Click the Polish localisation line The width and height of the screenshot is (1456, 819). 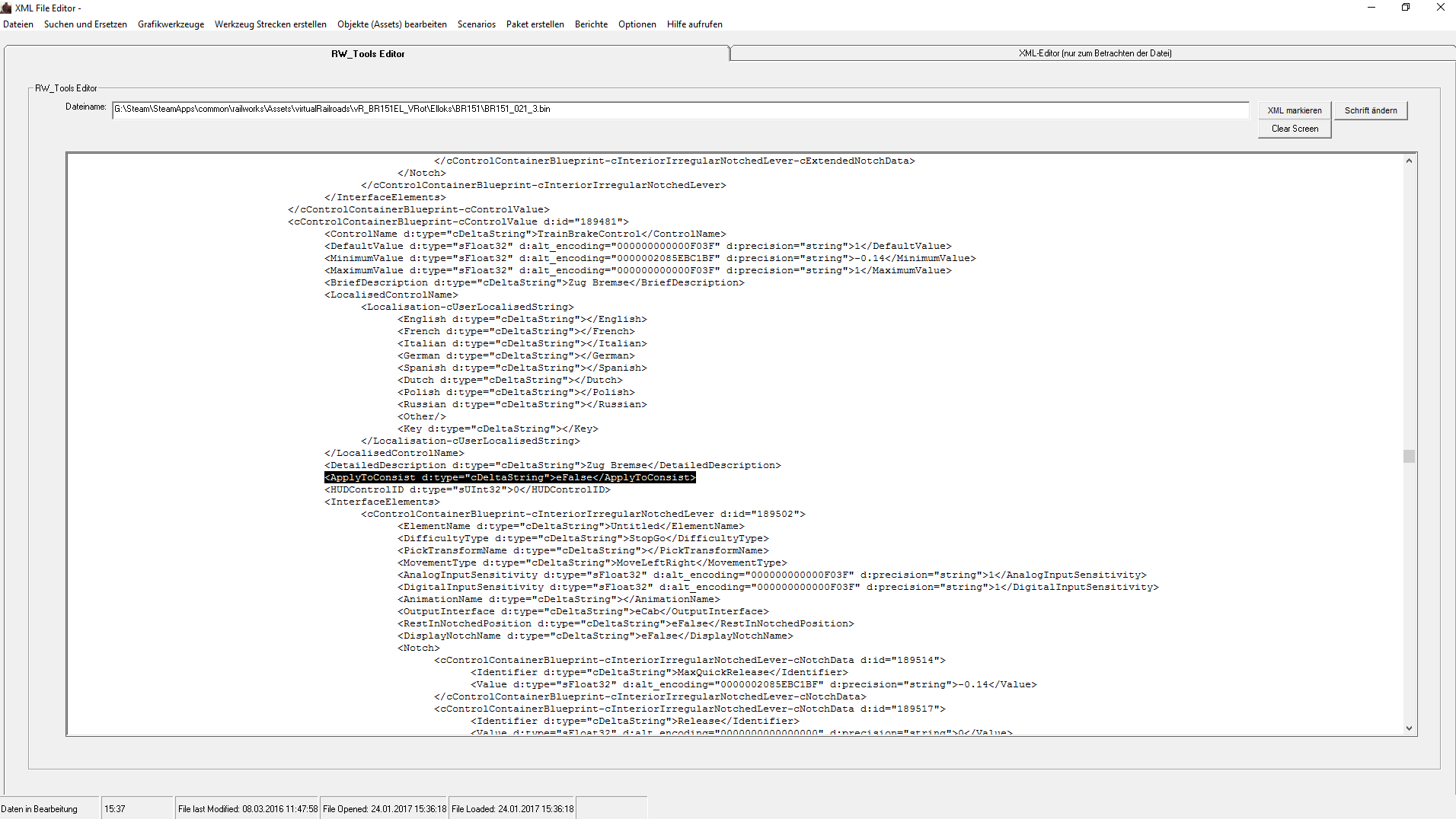coord(516,392)
